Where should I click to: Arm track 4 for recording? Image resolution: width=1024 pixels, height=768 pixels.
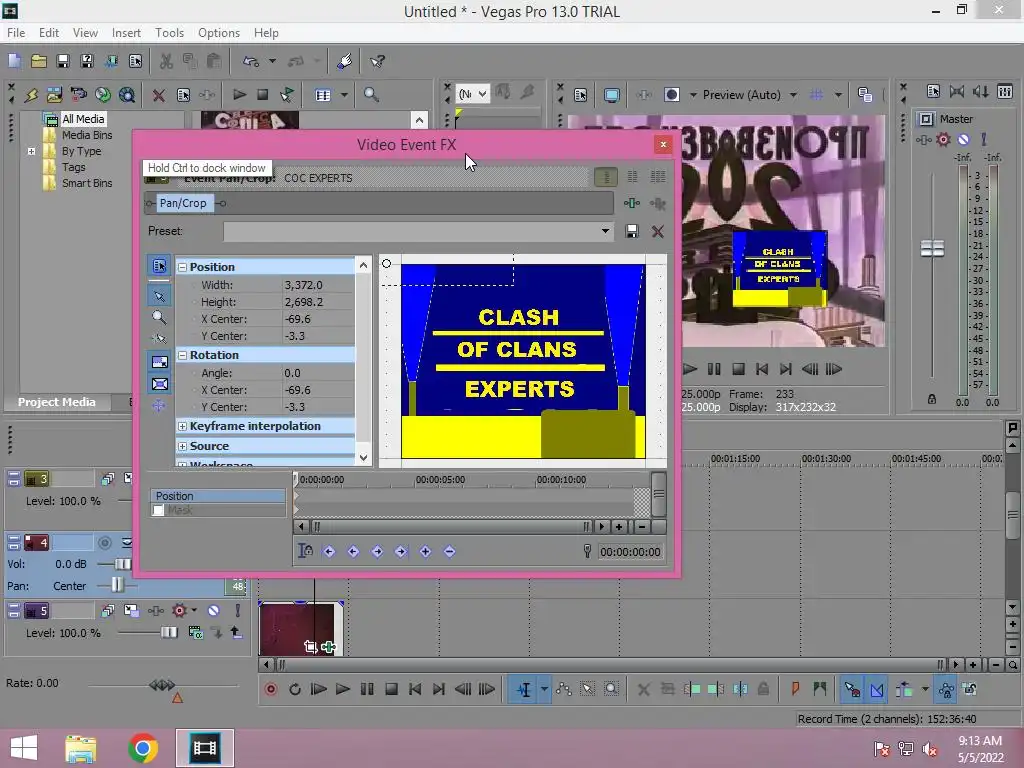104,543
